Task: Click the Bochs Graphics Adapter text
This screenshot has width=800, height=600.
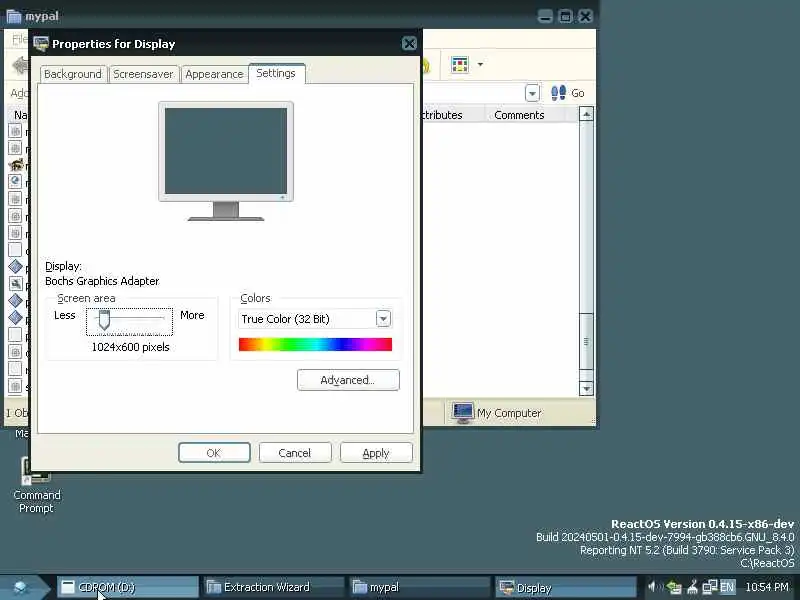Action: point(102,281)
